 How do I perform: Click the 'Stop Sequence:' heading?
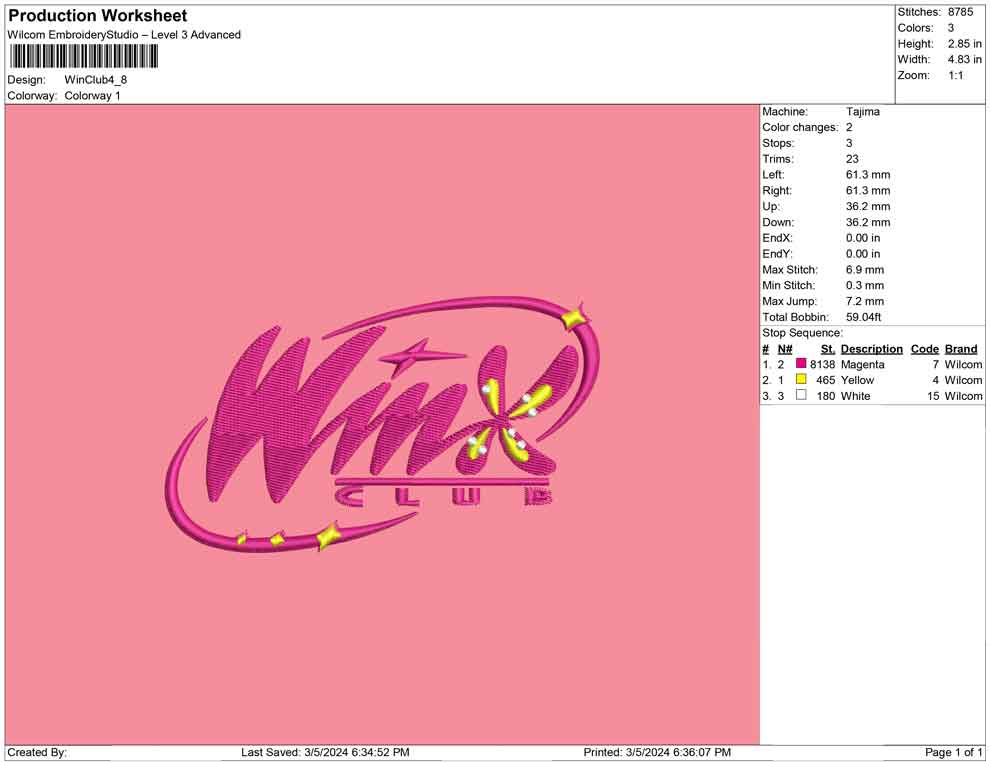802,333
